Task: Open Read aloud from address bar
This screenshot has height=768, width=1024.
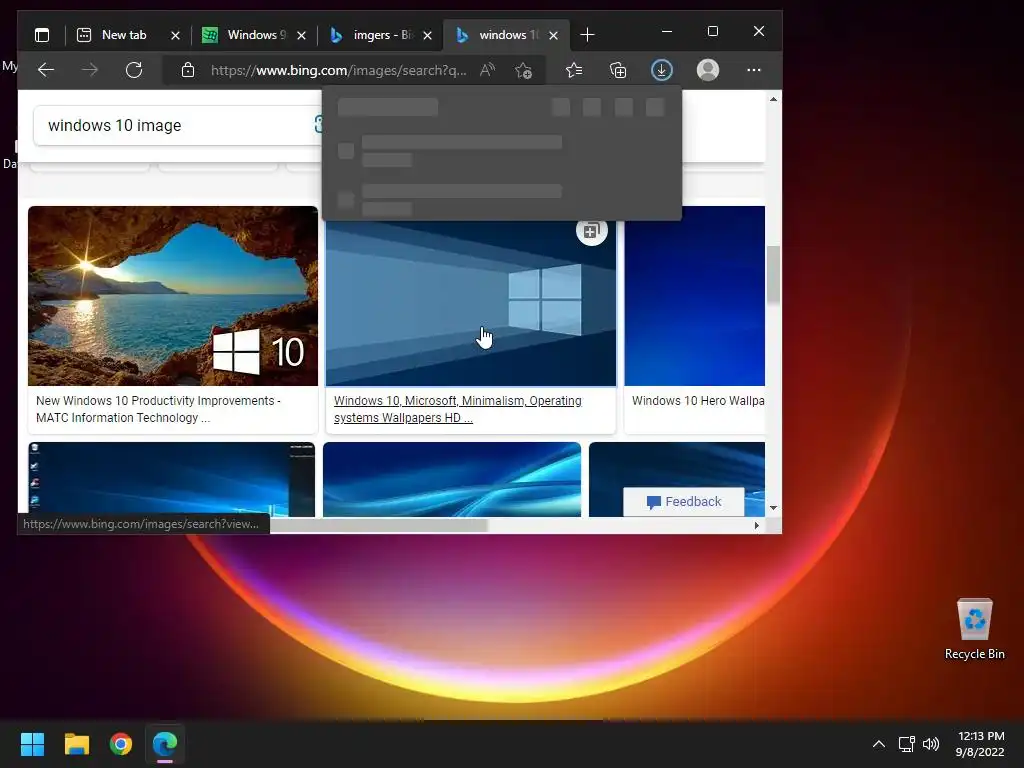Action: coord(487,70)
